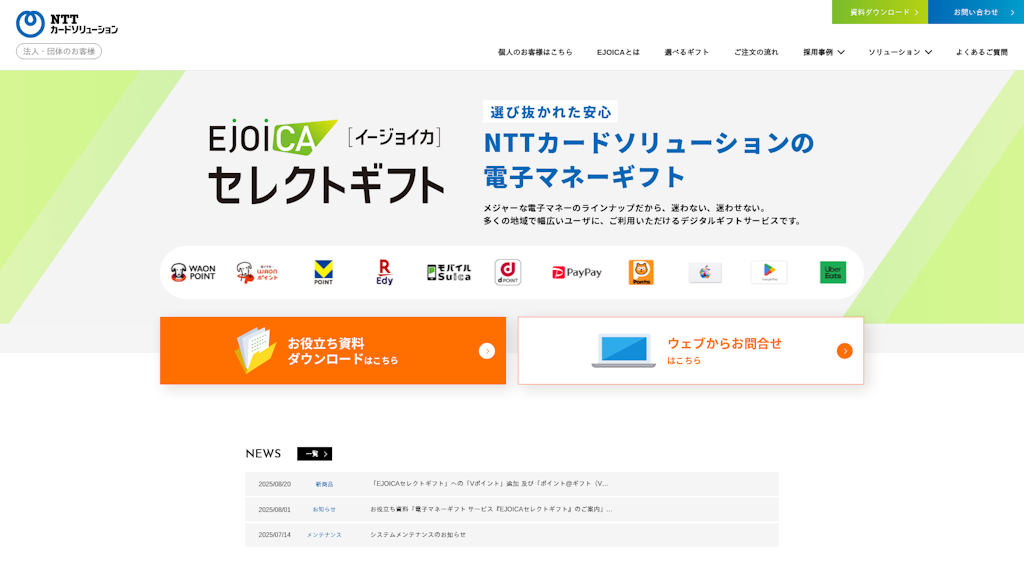
Task: Open news item about お役立ち資料
Action: (x=491, y=509)
